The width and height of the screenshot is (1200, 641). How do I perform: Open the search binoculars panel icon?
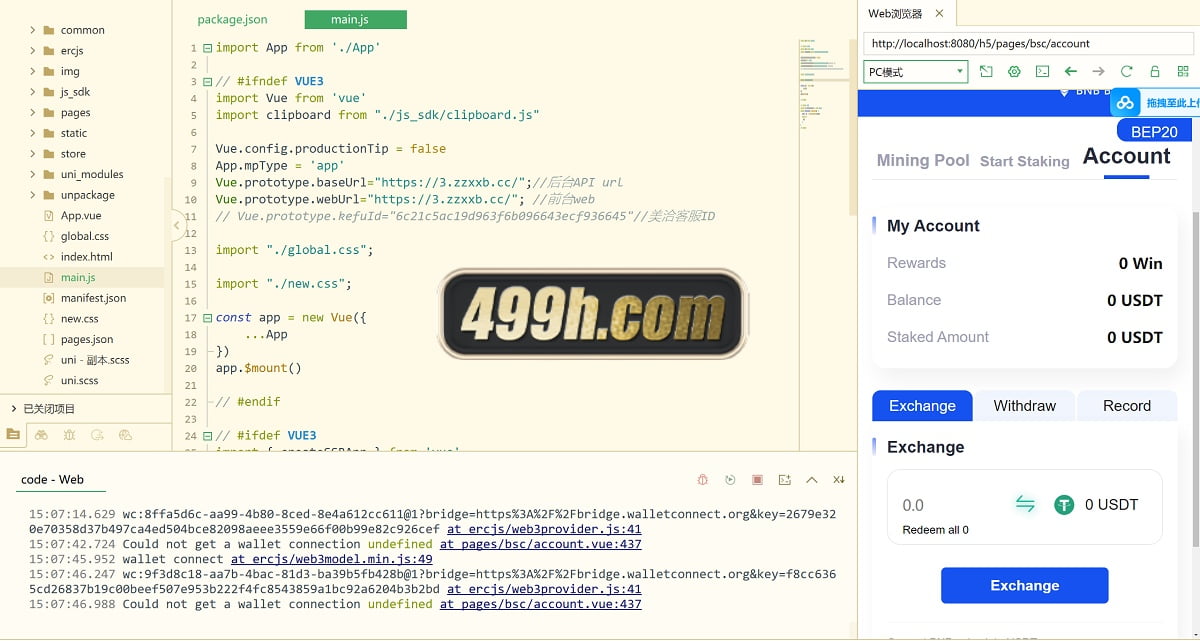coord(41,434)
